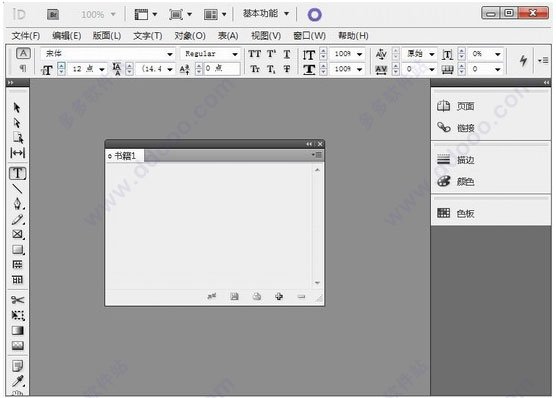This screenshot has width=556, height=398.
Task: Switch to character formatting controls (A)
Action: (x=23, y=54)
